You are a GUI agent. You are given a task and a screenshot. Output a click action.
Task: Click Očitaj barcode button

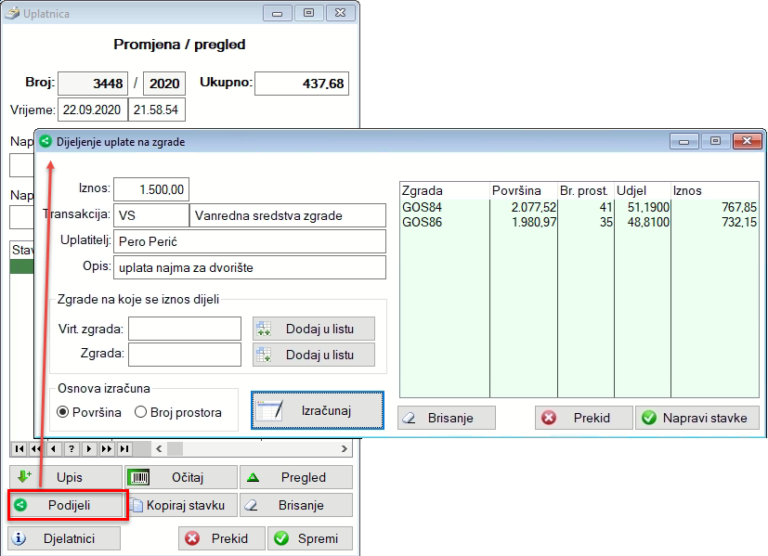181,477
